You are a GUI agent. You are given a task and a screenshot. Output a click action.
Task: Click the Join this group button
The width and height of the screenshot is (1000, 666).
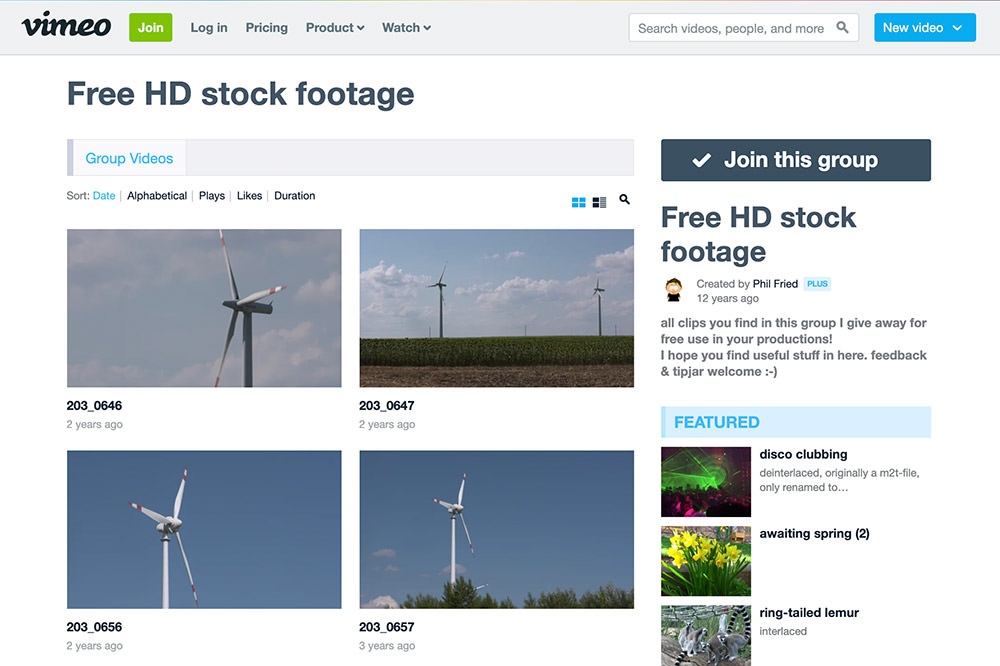point(795,160)
